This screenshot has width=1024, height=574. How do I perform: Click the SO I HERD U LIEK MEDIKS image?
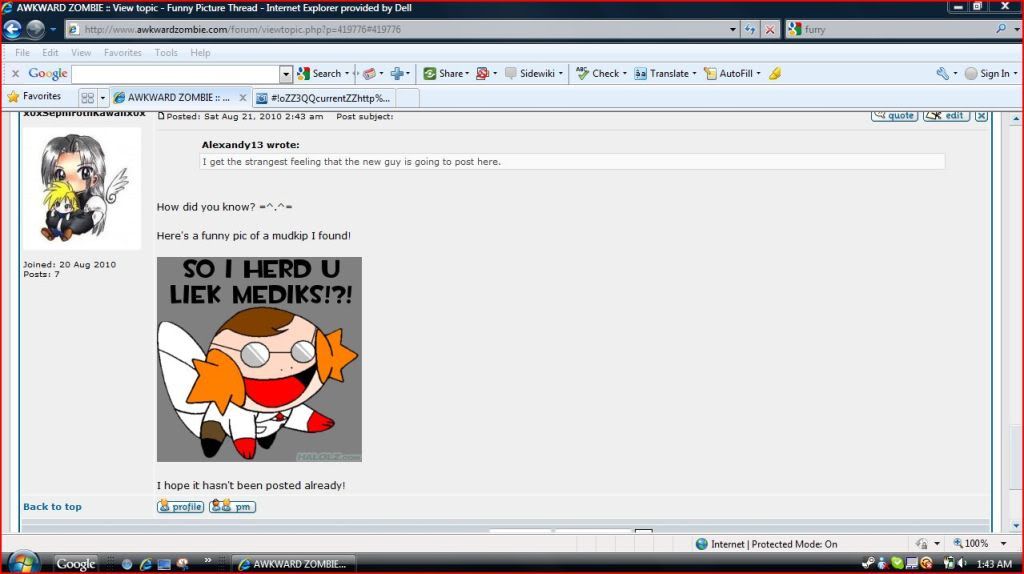coord(259,359)
